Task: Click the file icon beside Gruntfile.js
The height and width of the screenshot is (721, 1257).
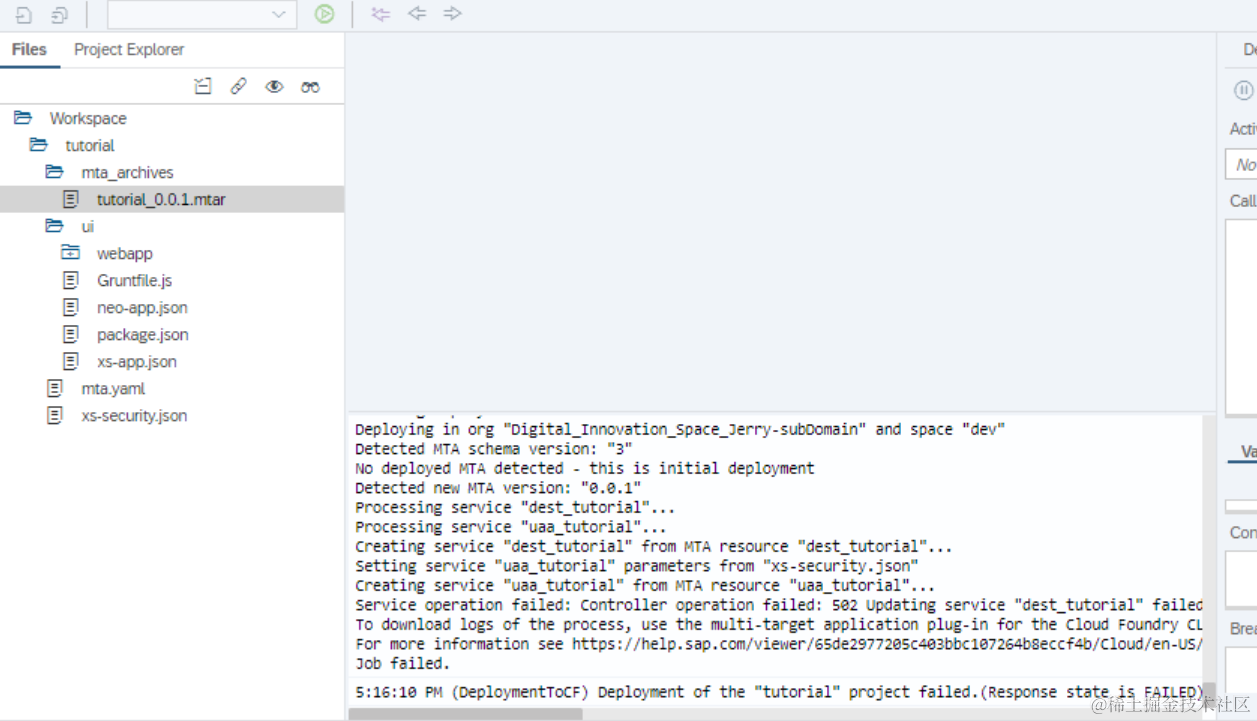Action: (x=70, y=280)
